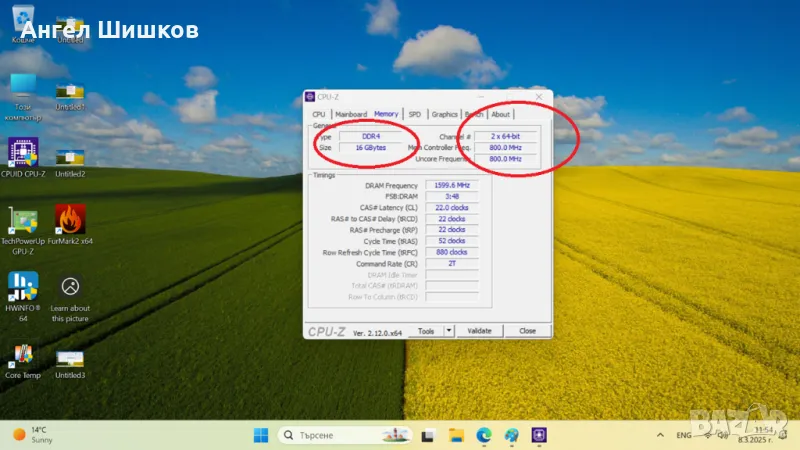Open the HWiNFO 64 desktop shortcut
Screen dimensions: 800x450
tap(23, 286)
